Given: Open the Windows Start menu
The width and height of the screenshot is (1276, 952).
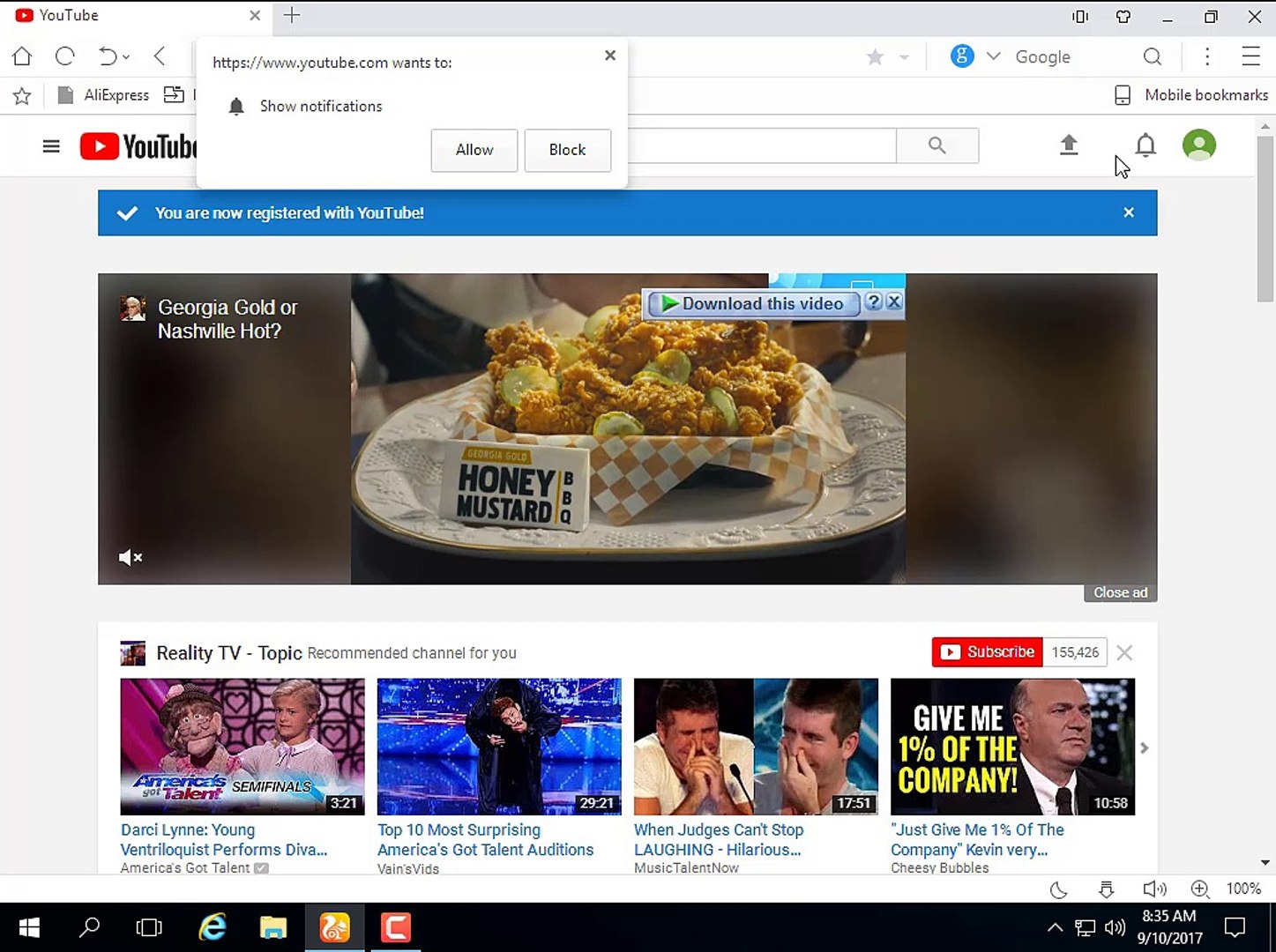Looking at the screenshot, I should point(29,927).
